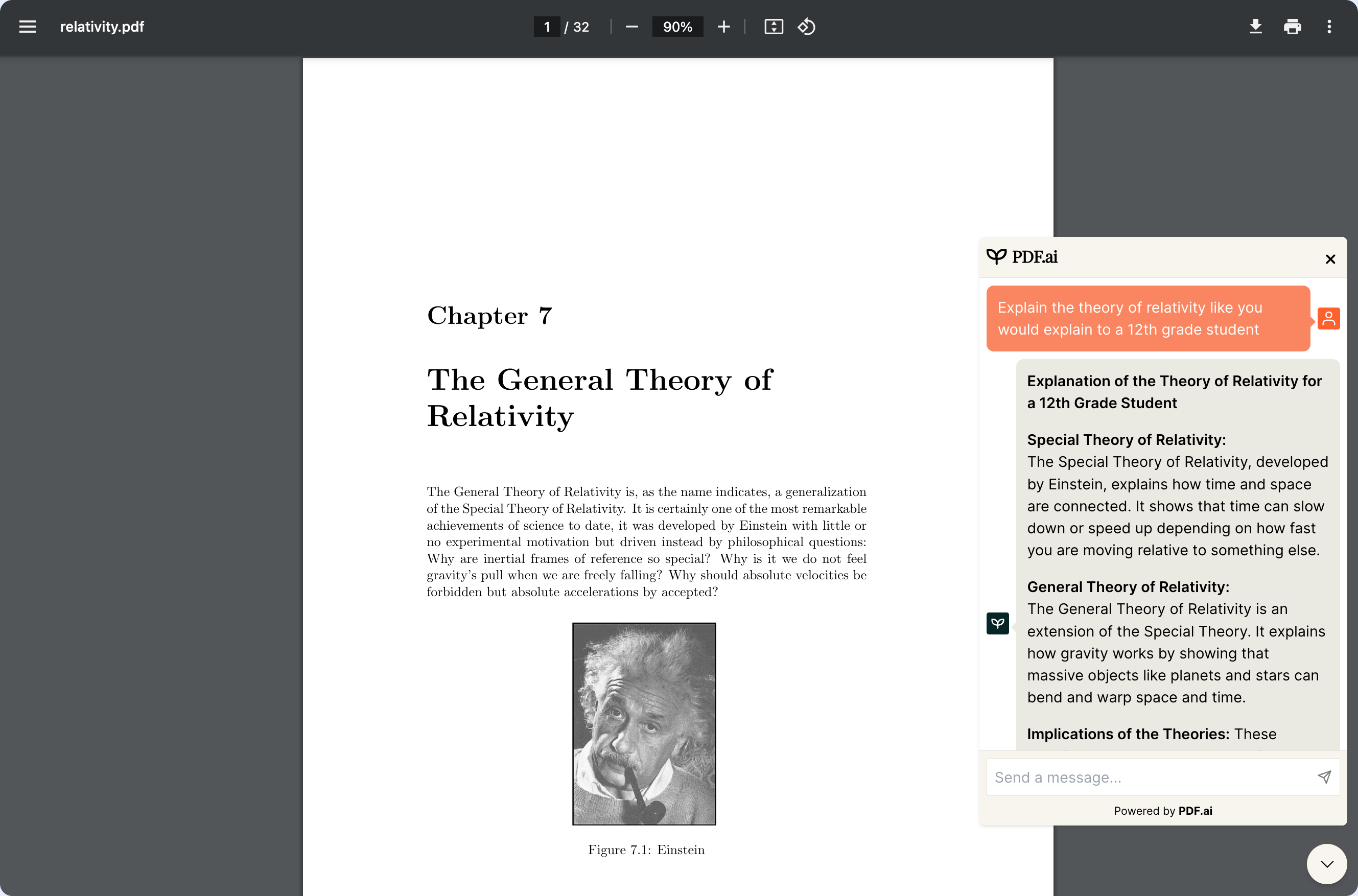Click the PDF.ai bot avatar icon
This screenshot has width=1358, height=896.
pos(997,623)
